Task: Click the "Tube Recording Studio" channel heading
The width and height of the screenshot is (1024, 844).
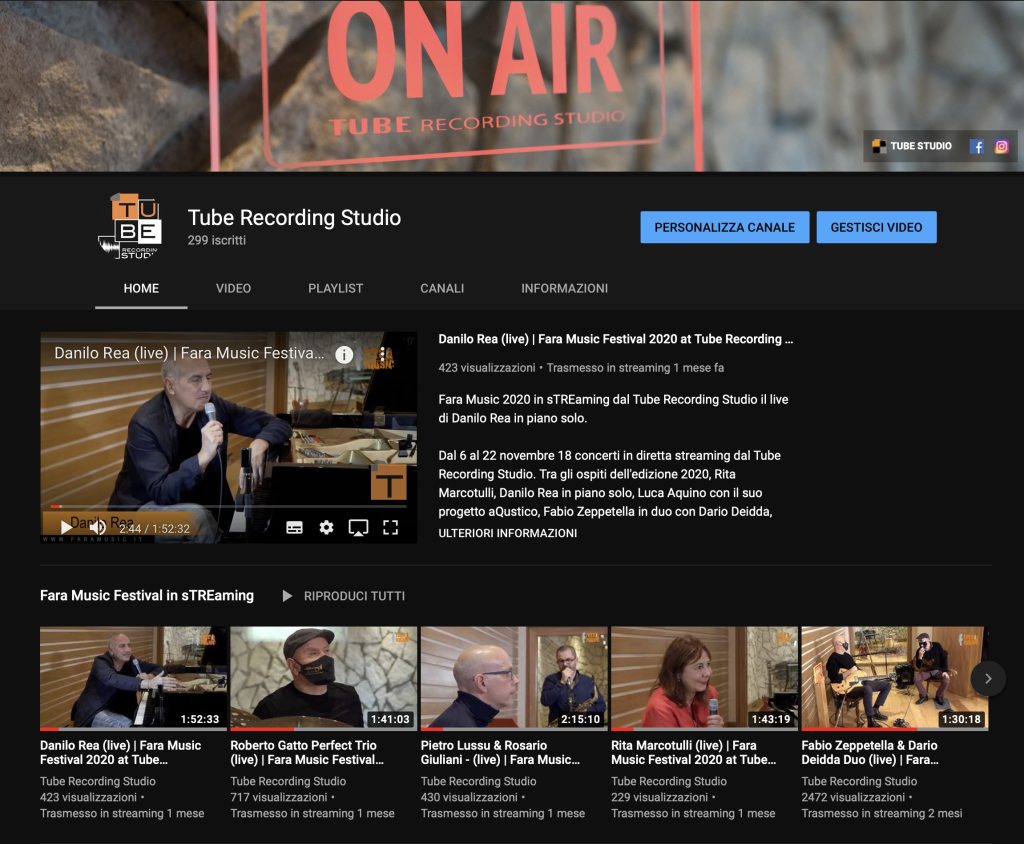Action: [x=295, y=218]
